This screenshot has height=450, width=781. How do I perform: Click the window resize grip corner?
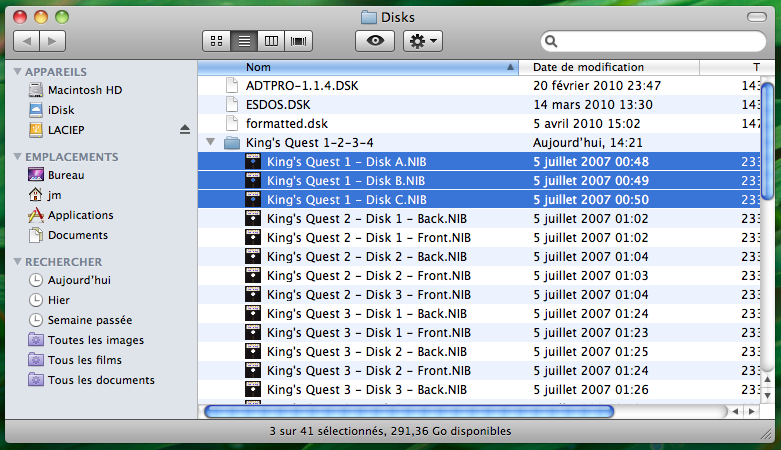tap(767, 434)
